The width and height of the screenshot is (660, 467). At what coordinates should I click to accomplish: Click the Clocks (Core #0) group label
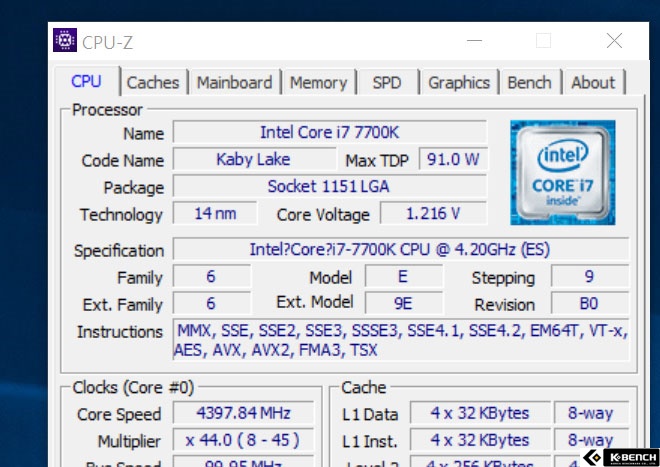point(133,387)
